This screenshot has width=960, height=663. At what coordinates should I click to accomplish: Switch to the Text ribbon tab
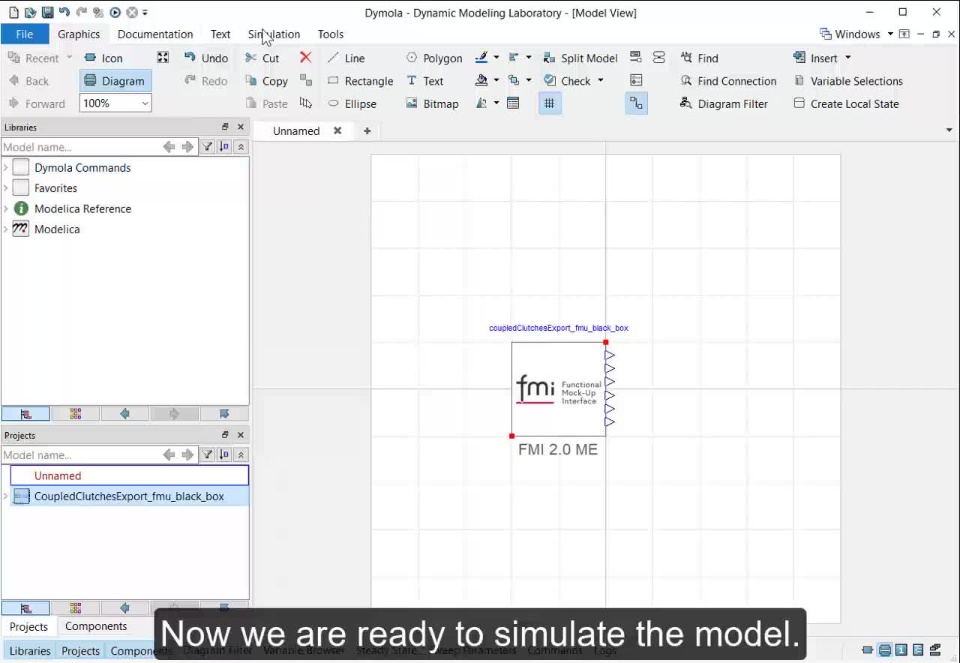click(x=220, y=34)
